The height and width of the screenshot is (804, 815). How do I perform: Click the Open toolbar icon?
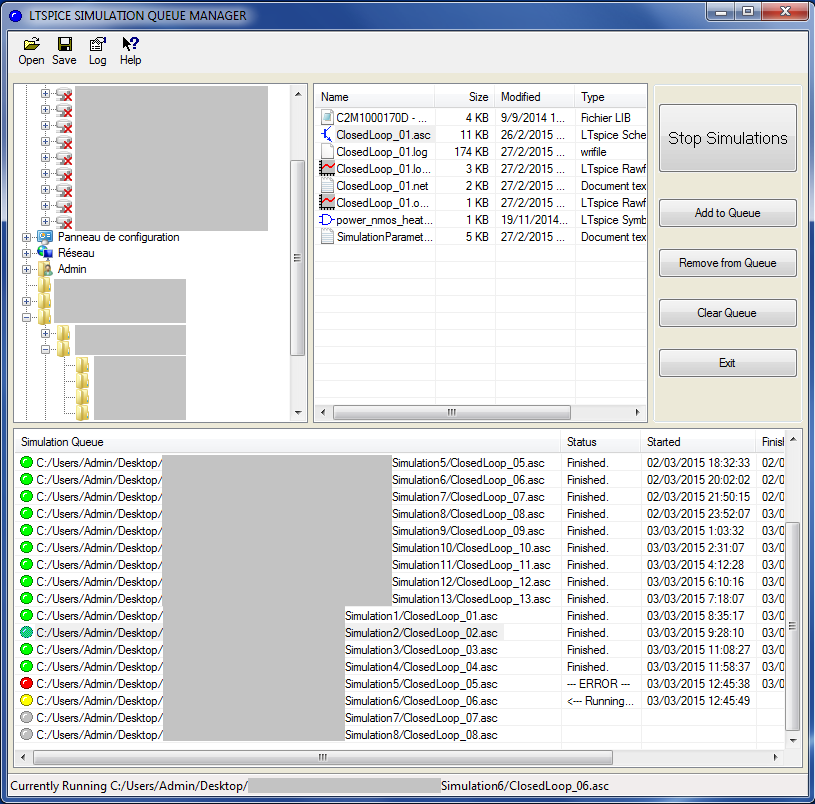coord(31,45)
